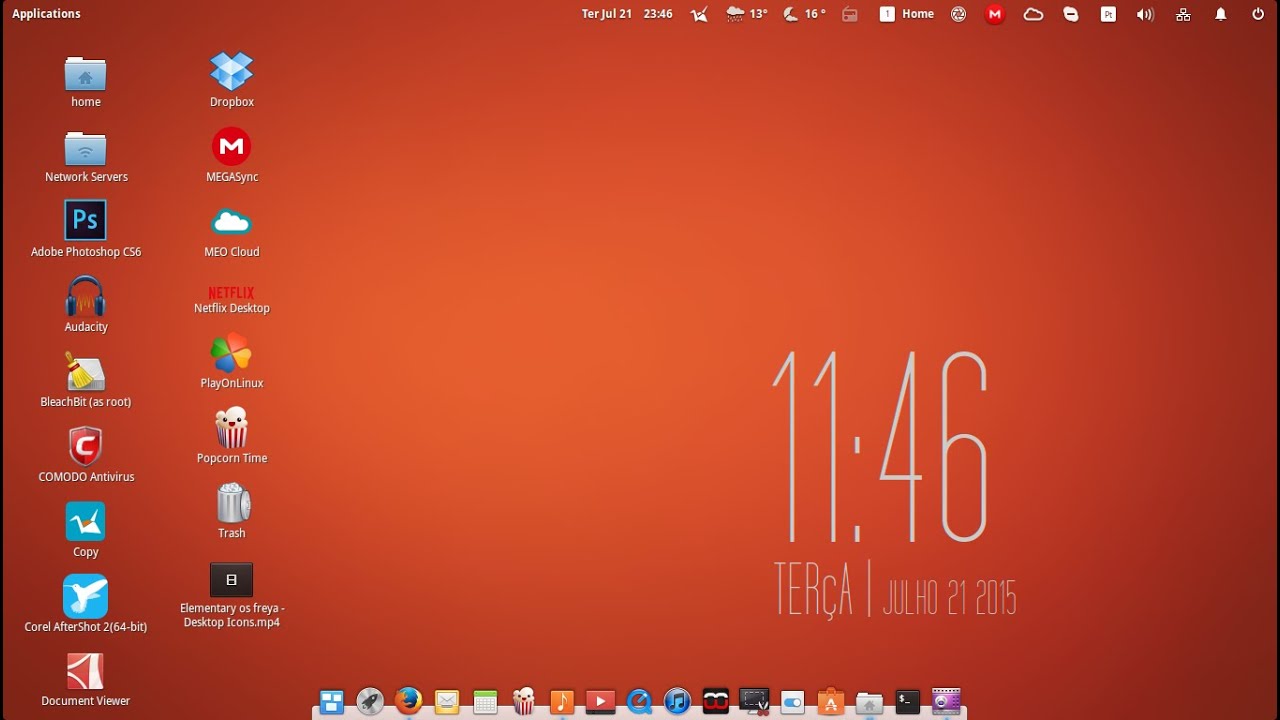Open BleachBit (as root) icon
This screenshot has width=1280, height=720.
pos(85,371)
